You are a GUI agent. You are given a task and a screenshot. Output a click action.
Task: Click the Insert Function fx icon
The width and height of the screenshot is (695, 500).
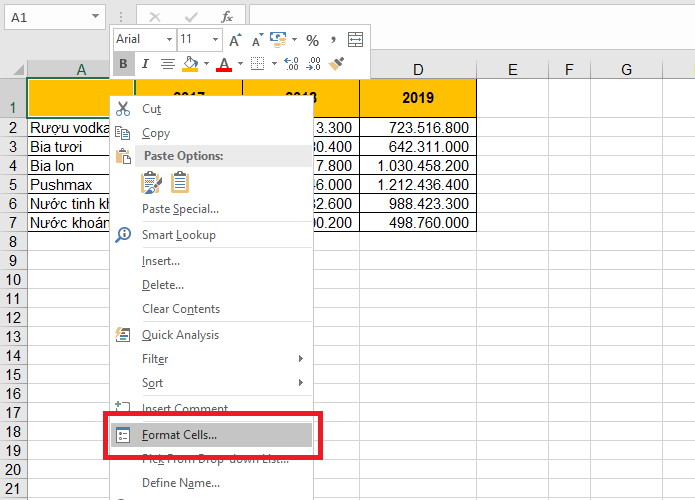(x=227, y=17)
